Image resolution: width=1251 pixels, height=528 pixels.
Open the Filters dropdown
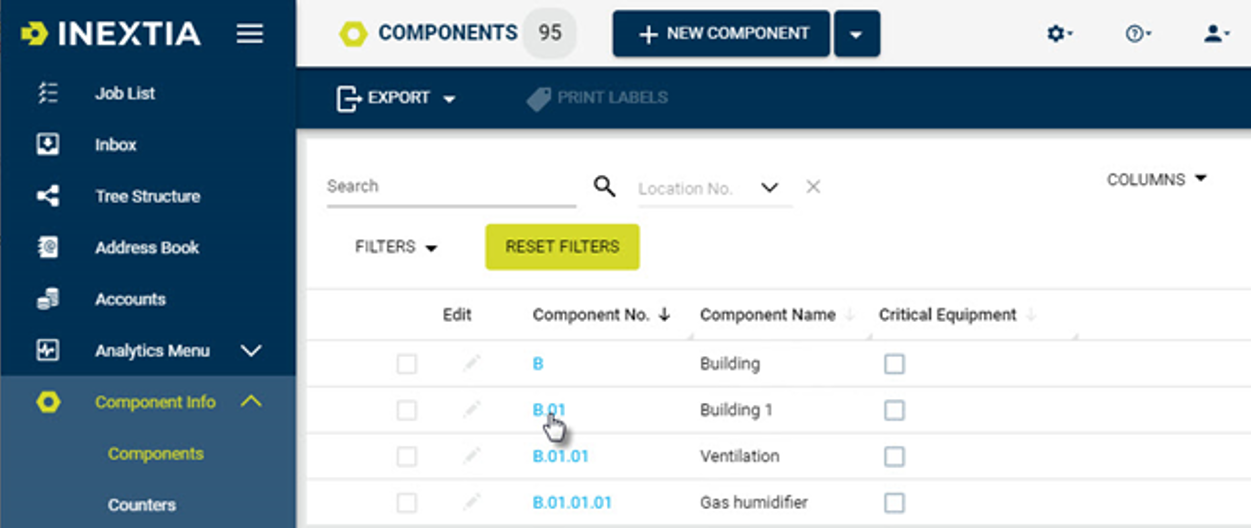tap(396, 247)
